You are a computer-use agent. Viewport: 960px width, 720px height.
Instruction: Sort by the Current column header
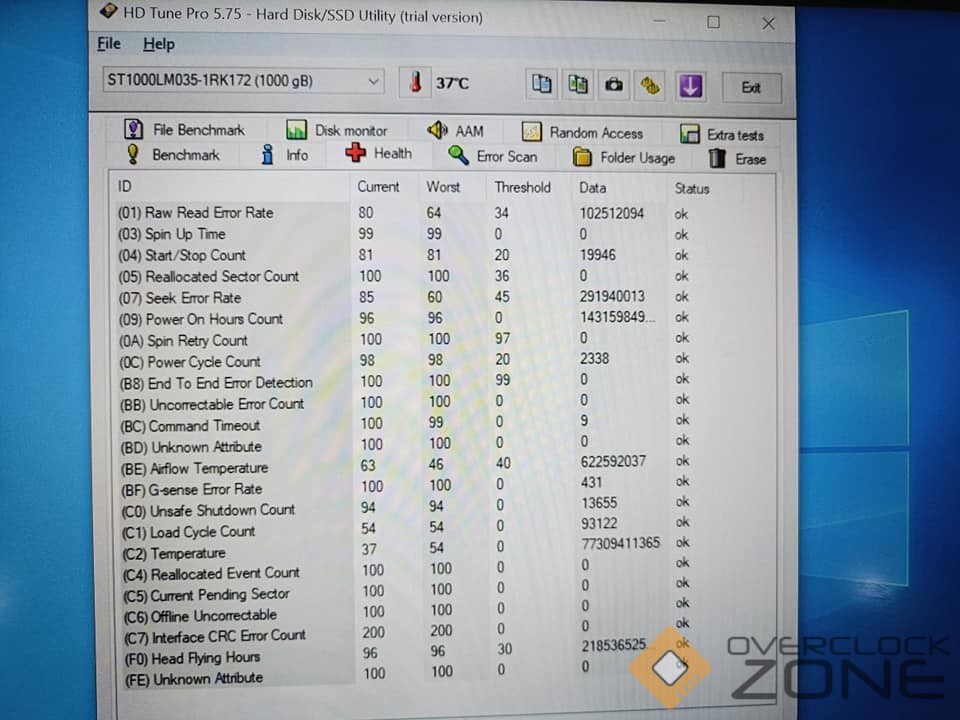(378, 187)
